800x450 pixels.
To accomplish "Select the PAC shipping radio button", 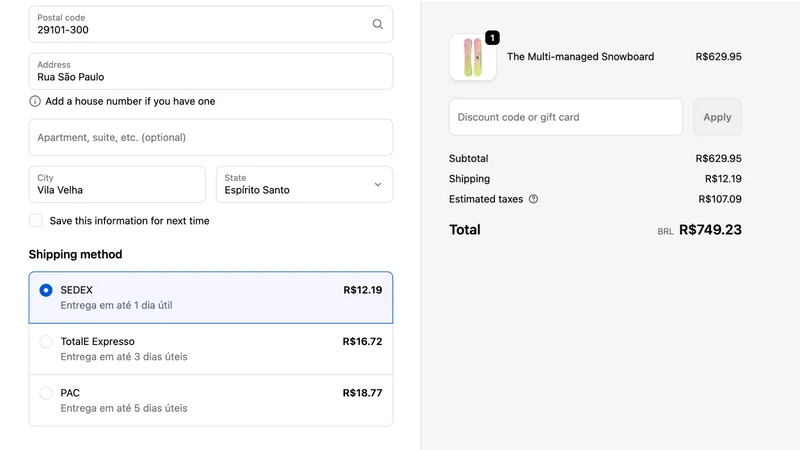I will click(46, 393).
